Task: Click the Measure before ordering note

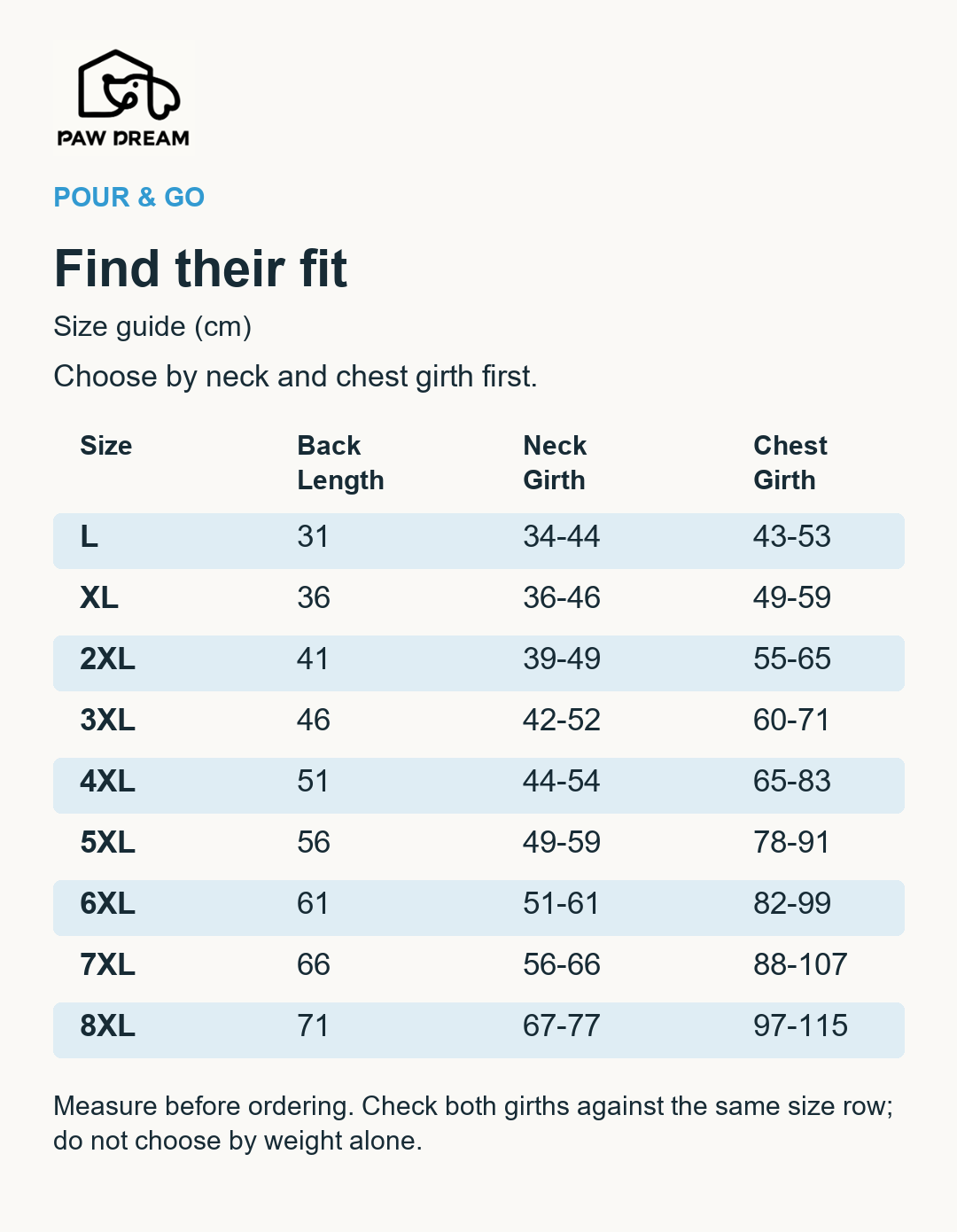Action: click(x=473, y=1123)
